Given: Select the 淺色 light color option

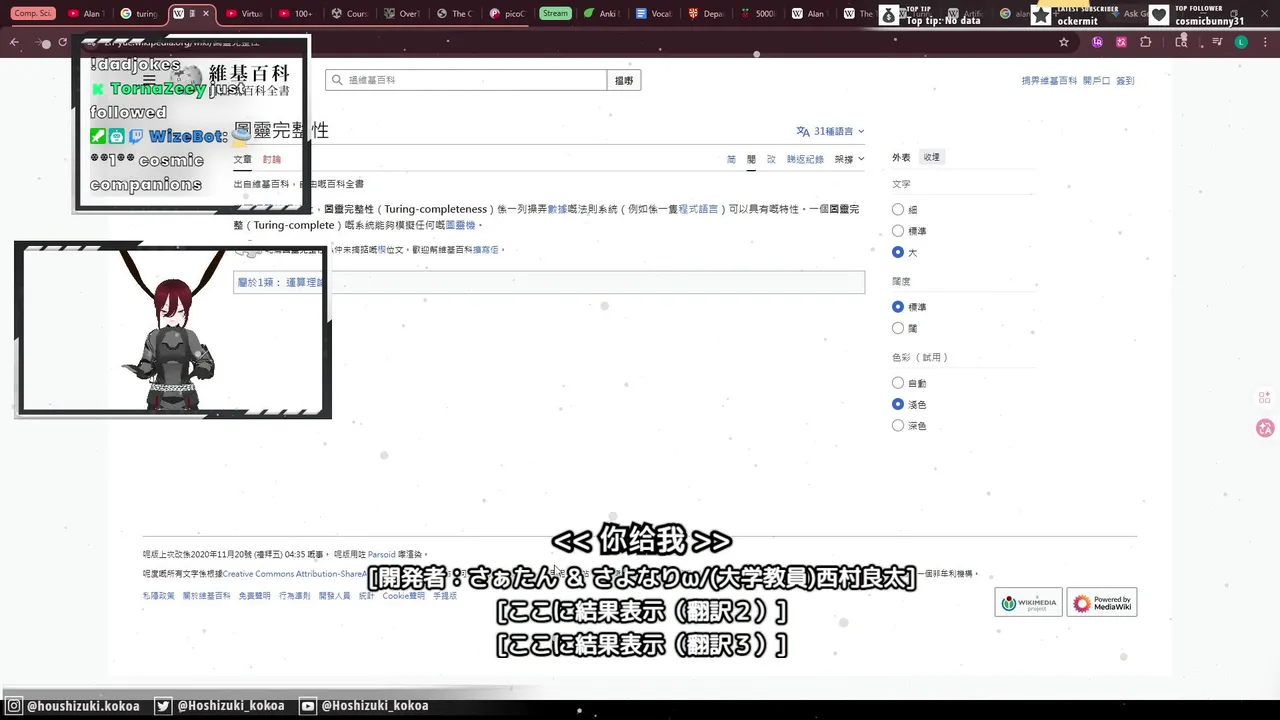Looking at the screenshot, I should pos(898,404).
